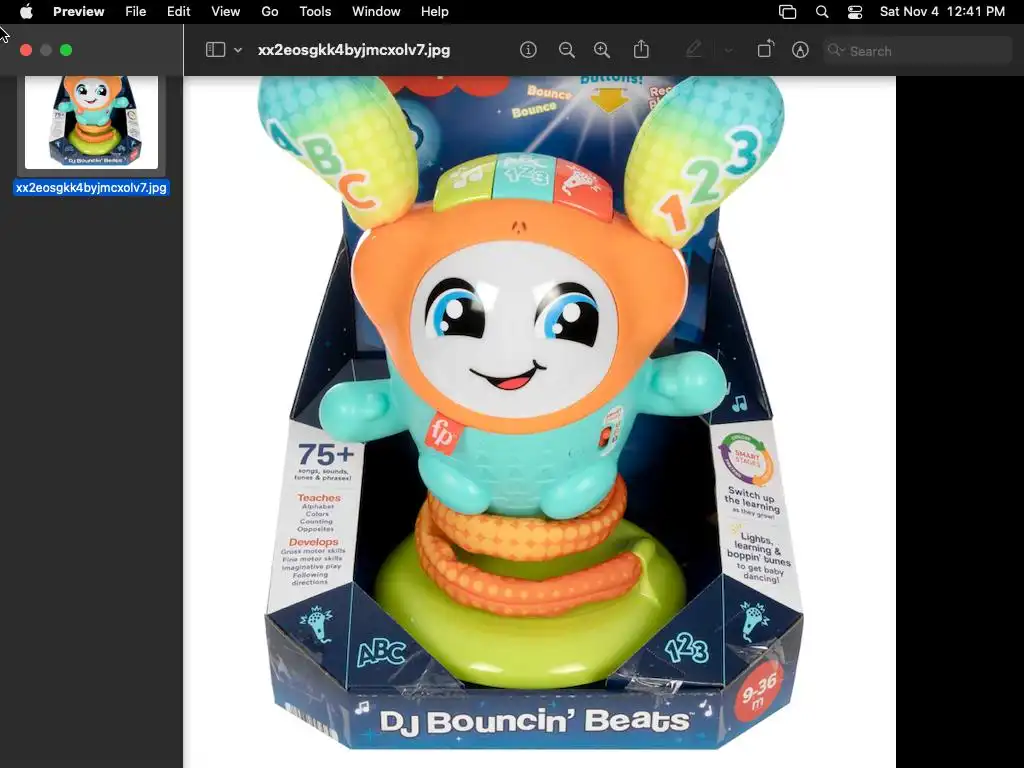Open the Window menu
Screen dimensions: 1024x768
click(x=376, y=11)
